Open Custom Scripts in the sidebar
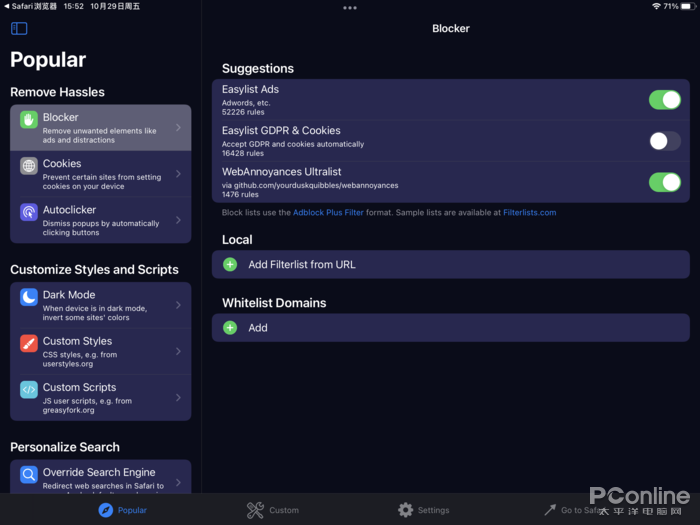 coord(101,397)
